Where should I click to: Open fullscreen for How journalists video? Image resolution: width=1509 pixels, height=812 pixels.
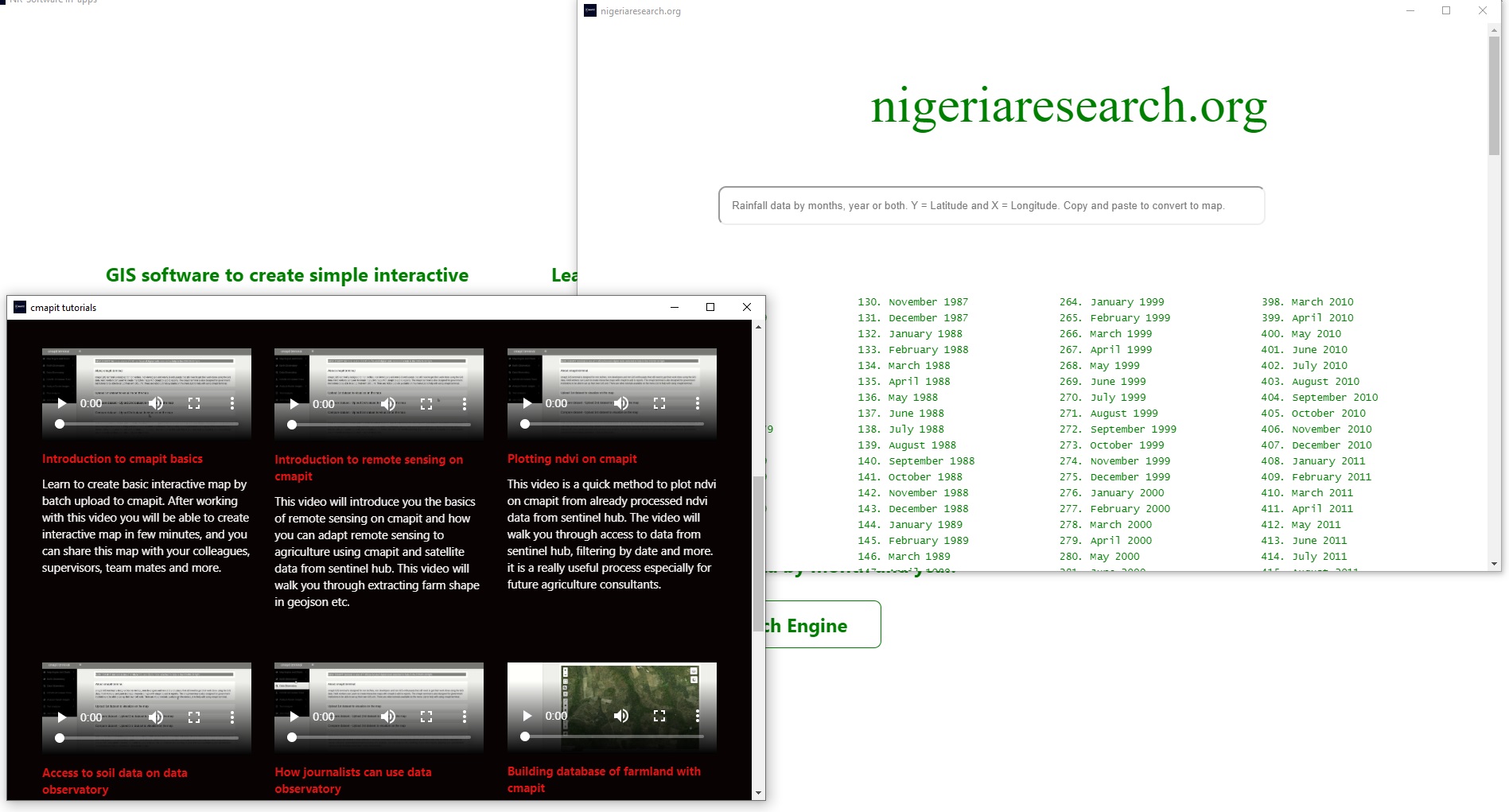[426, 717]
